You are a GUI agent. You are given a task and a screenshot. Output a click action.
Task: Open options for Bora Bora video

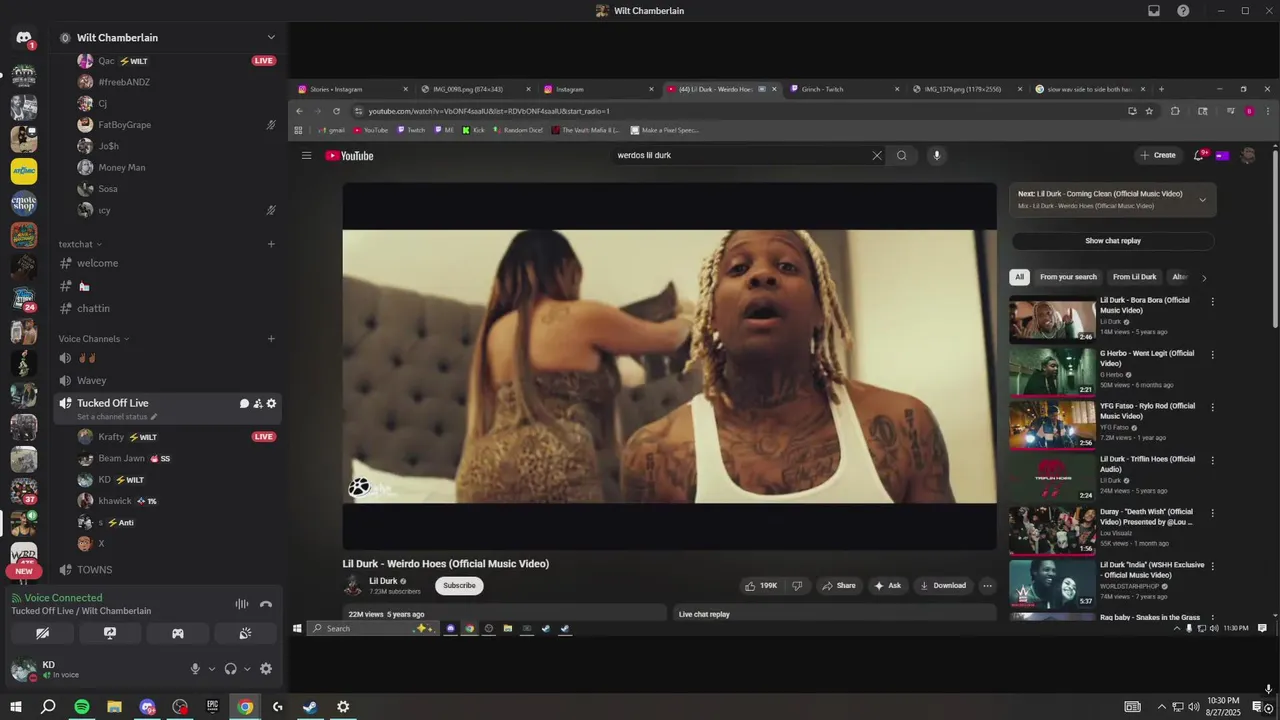click(x=1213, y=301)
